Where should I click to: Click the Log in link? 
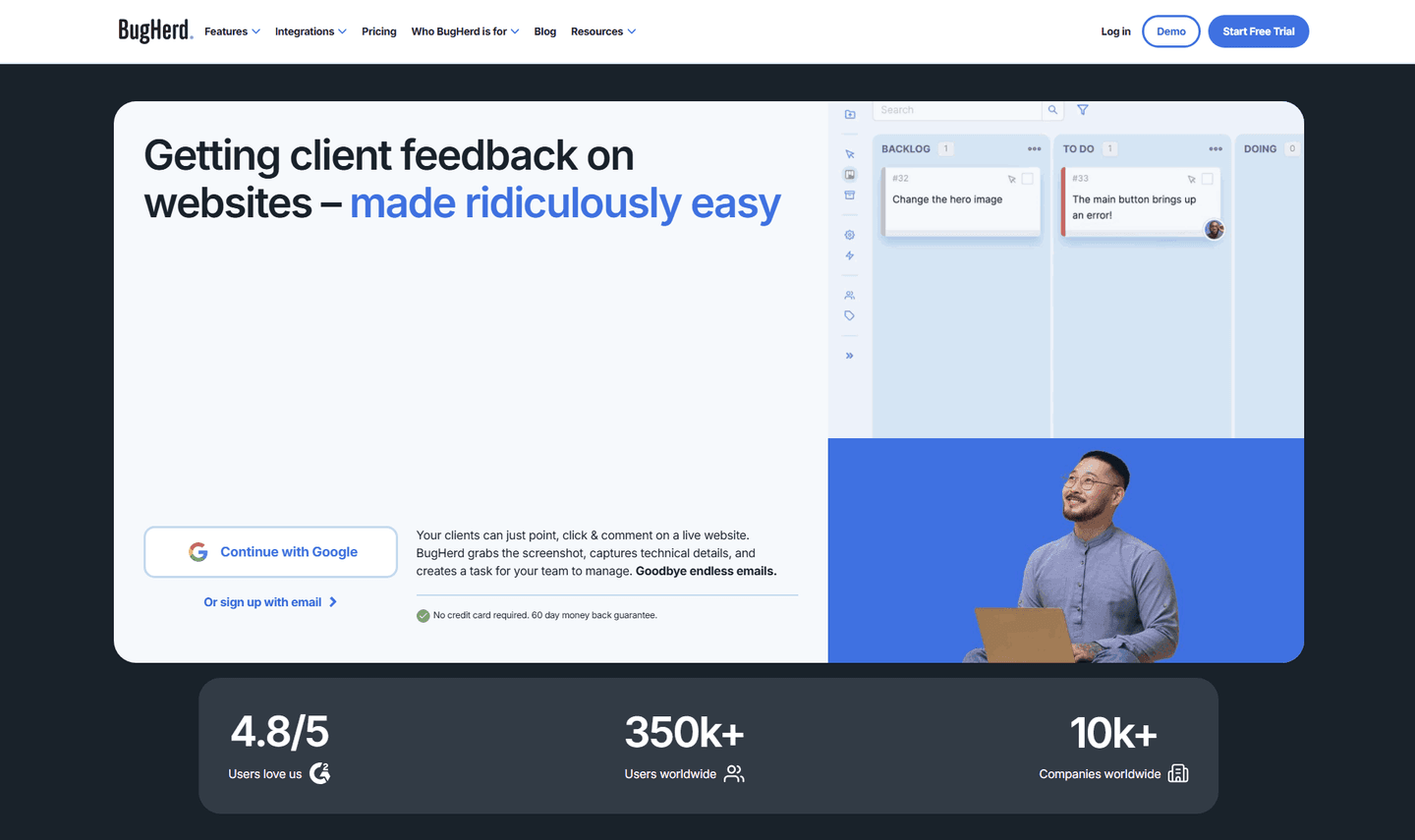tap(1115, 31)
